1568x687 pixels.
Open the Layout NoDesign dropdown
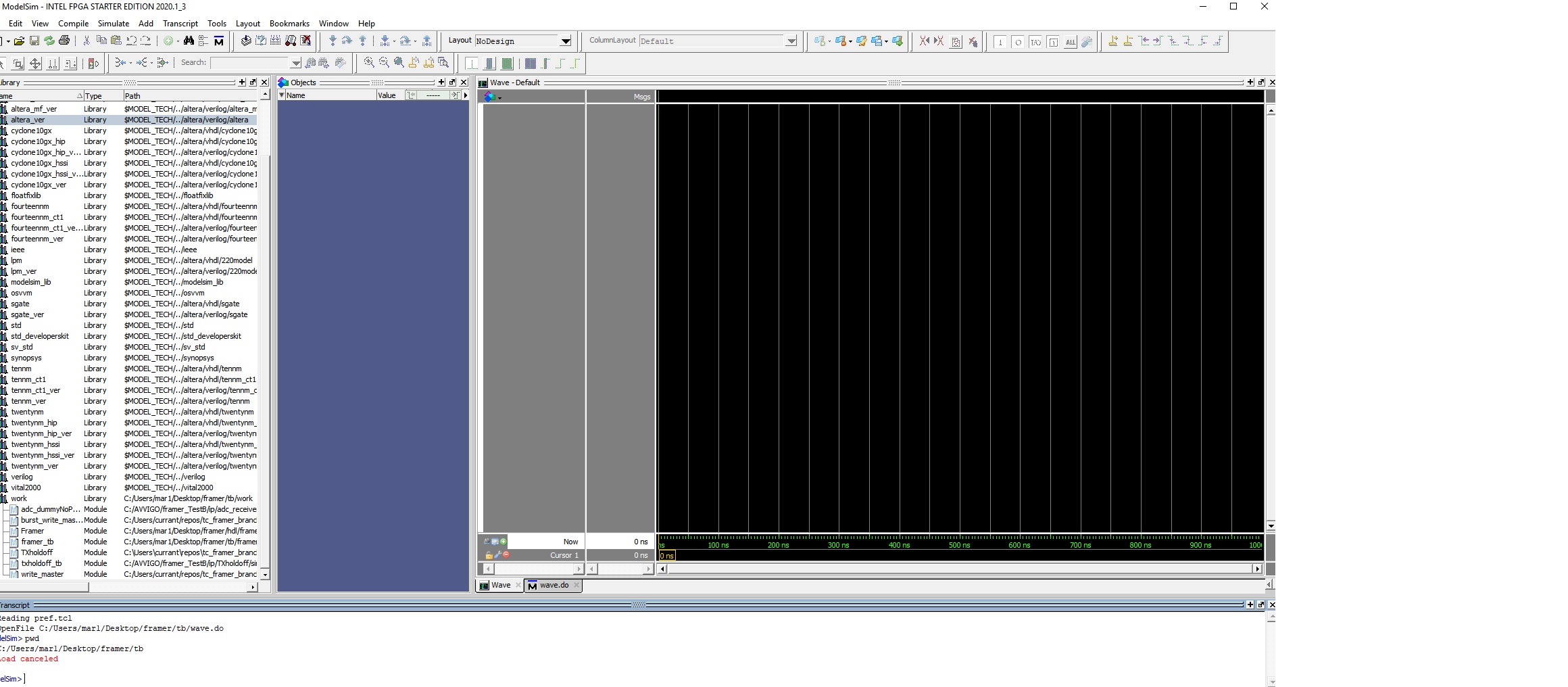pyautogui.click(x=566, y=41)
